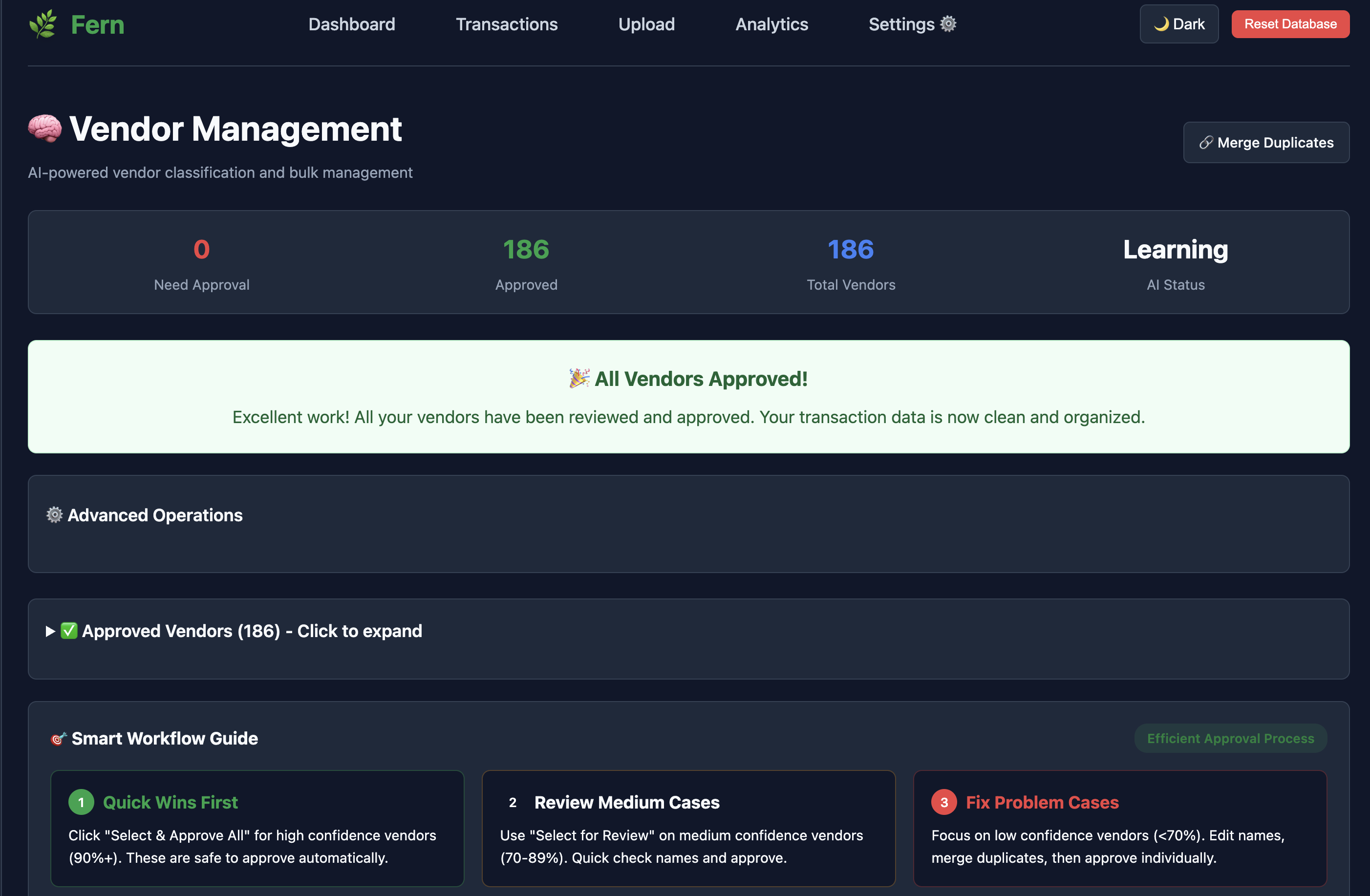Open Settings from the navigation bar
This screenshot has width=1370, height=896.
(x=912, y=24)
